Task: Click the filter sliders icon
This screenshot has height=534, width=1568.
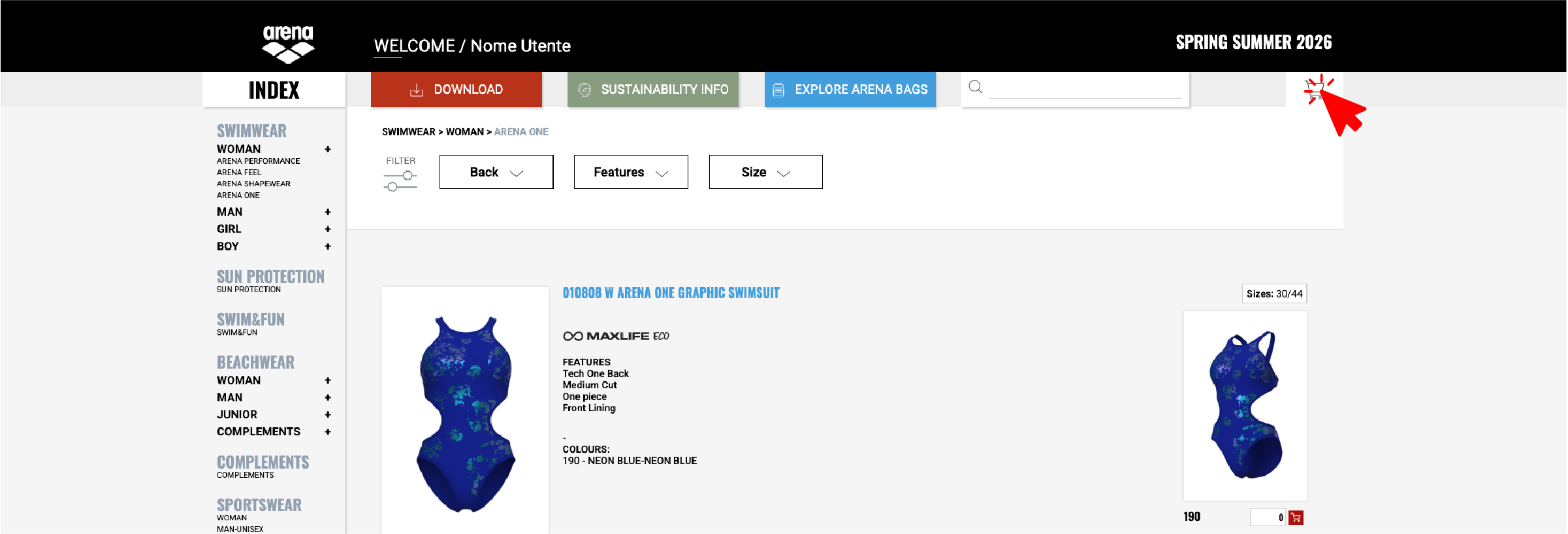Action: click(x=400, y=181)
